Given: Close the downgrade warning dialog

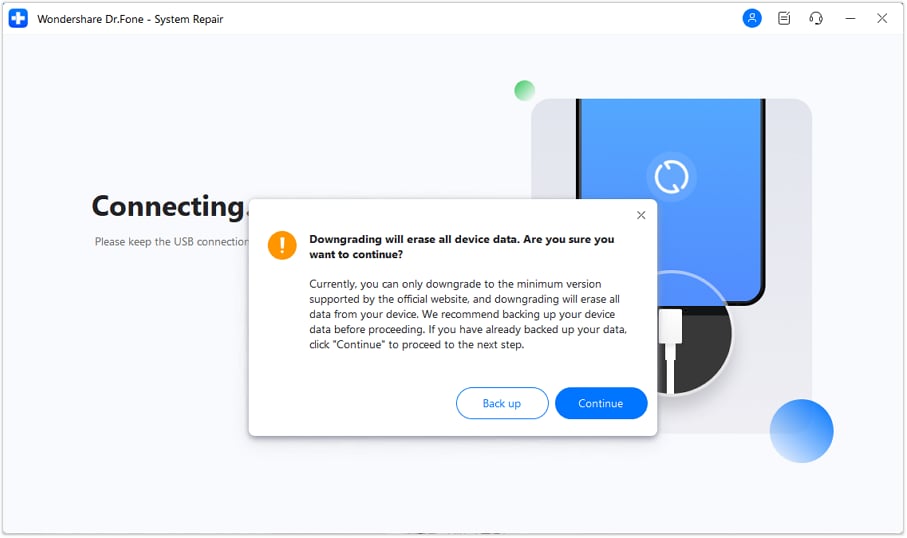Looking at the screenshot, I should [641, 215].
